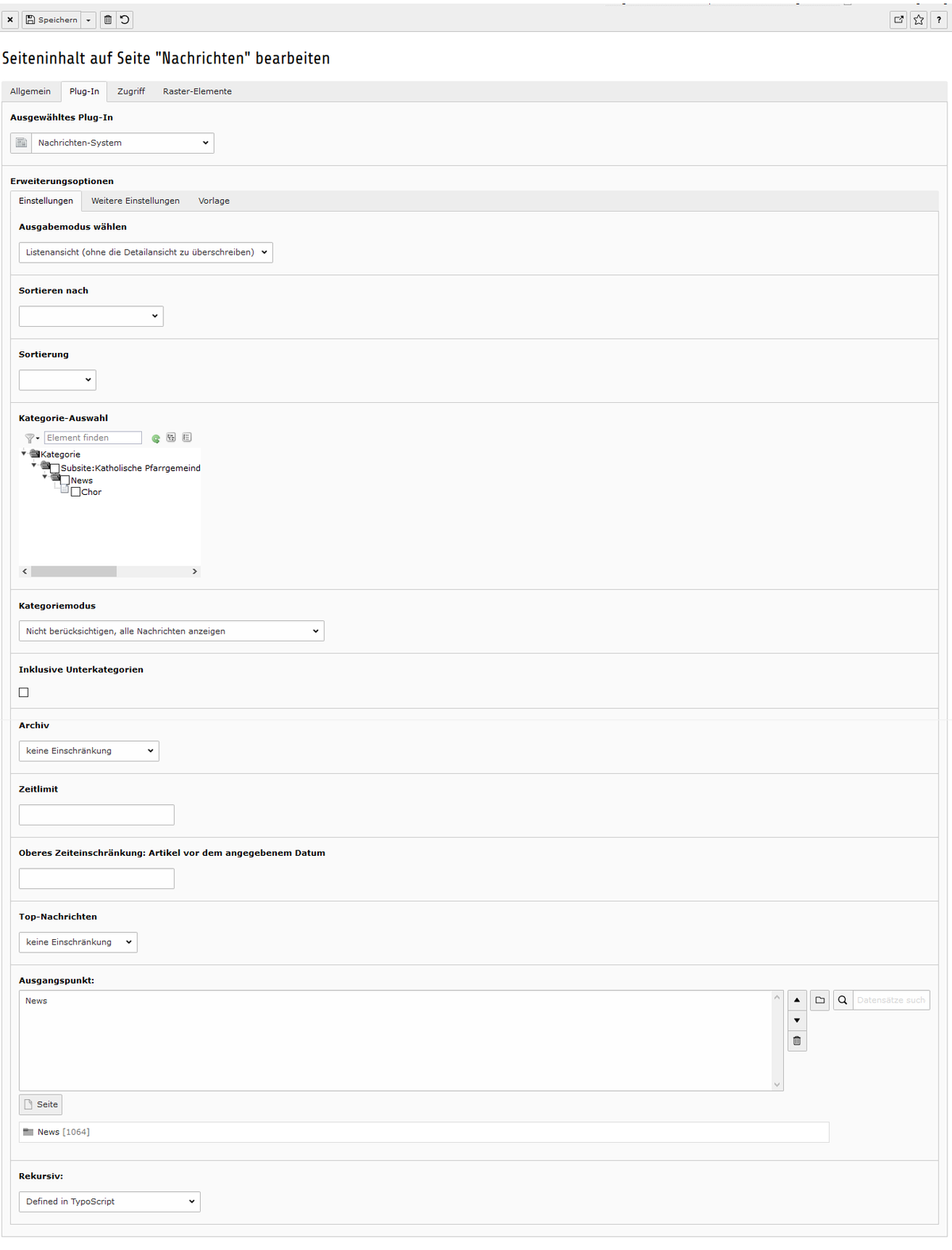Click the Speichern button
952x1250 pixels.
[x=52, y=20]
